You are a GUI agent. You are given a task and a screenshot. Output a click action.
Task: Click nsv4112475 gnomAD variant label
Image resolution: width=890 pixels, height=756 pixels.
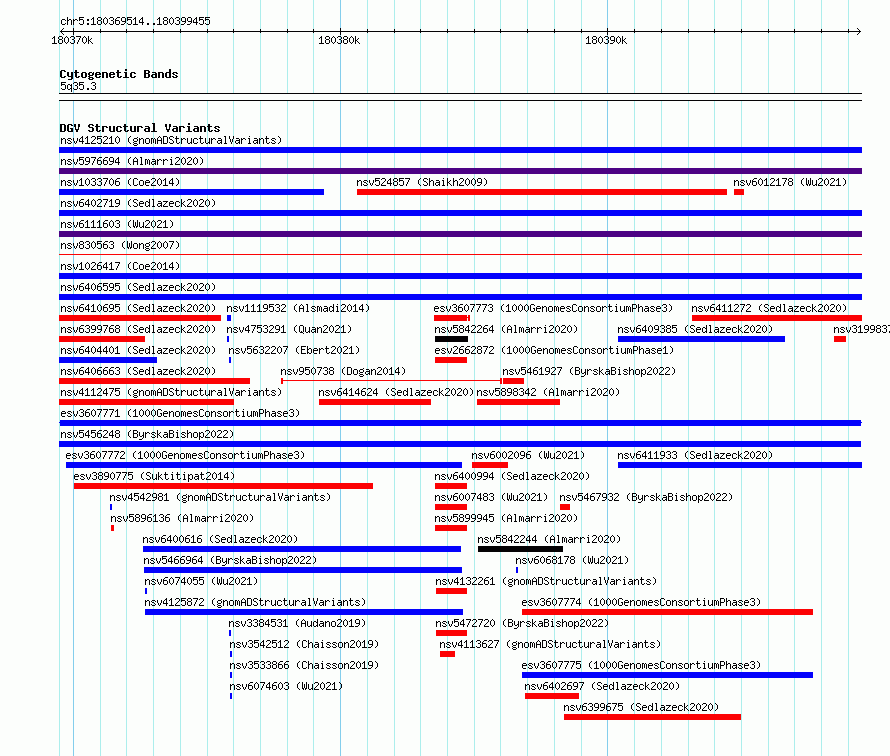[171, 392]
